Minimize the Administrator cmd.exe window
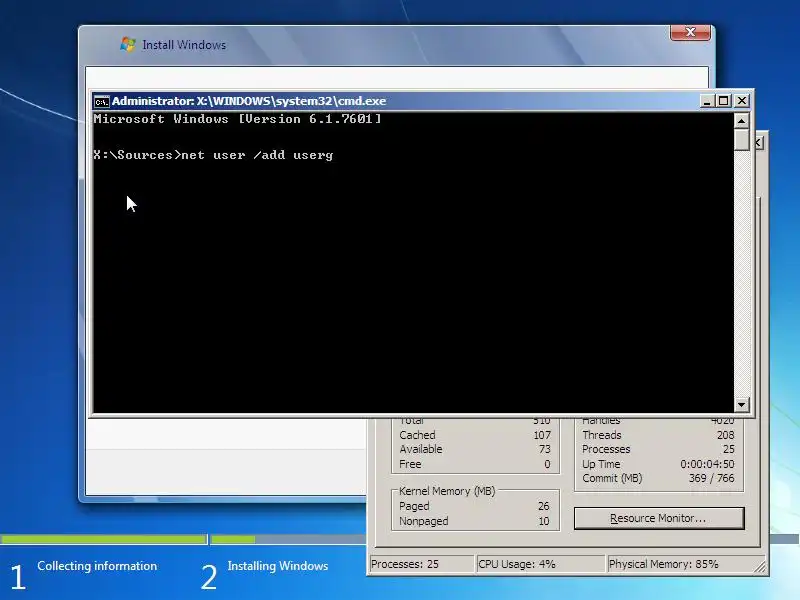 [707, 101]
